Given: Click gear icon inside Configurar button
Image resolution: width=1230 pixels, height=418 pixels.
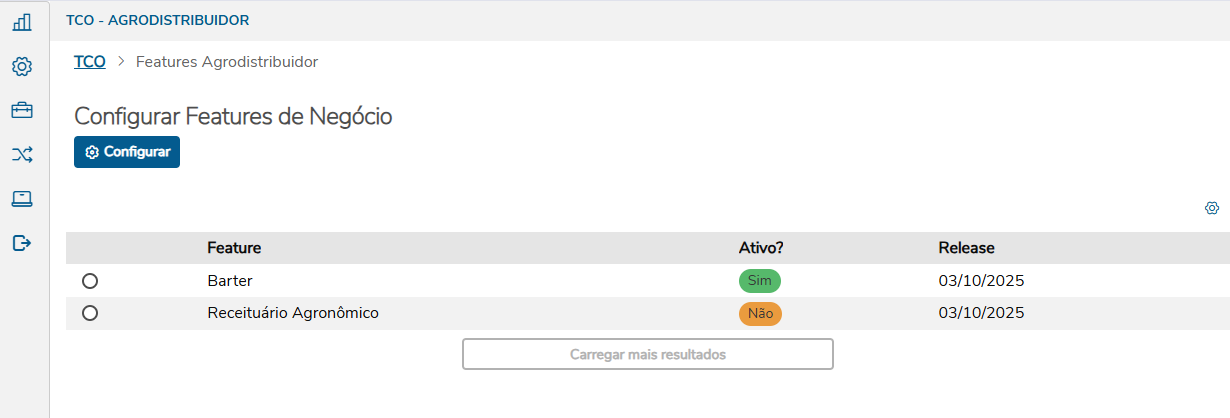Looking at the screenshot, I should (x=92, y=153).
